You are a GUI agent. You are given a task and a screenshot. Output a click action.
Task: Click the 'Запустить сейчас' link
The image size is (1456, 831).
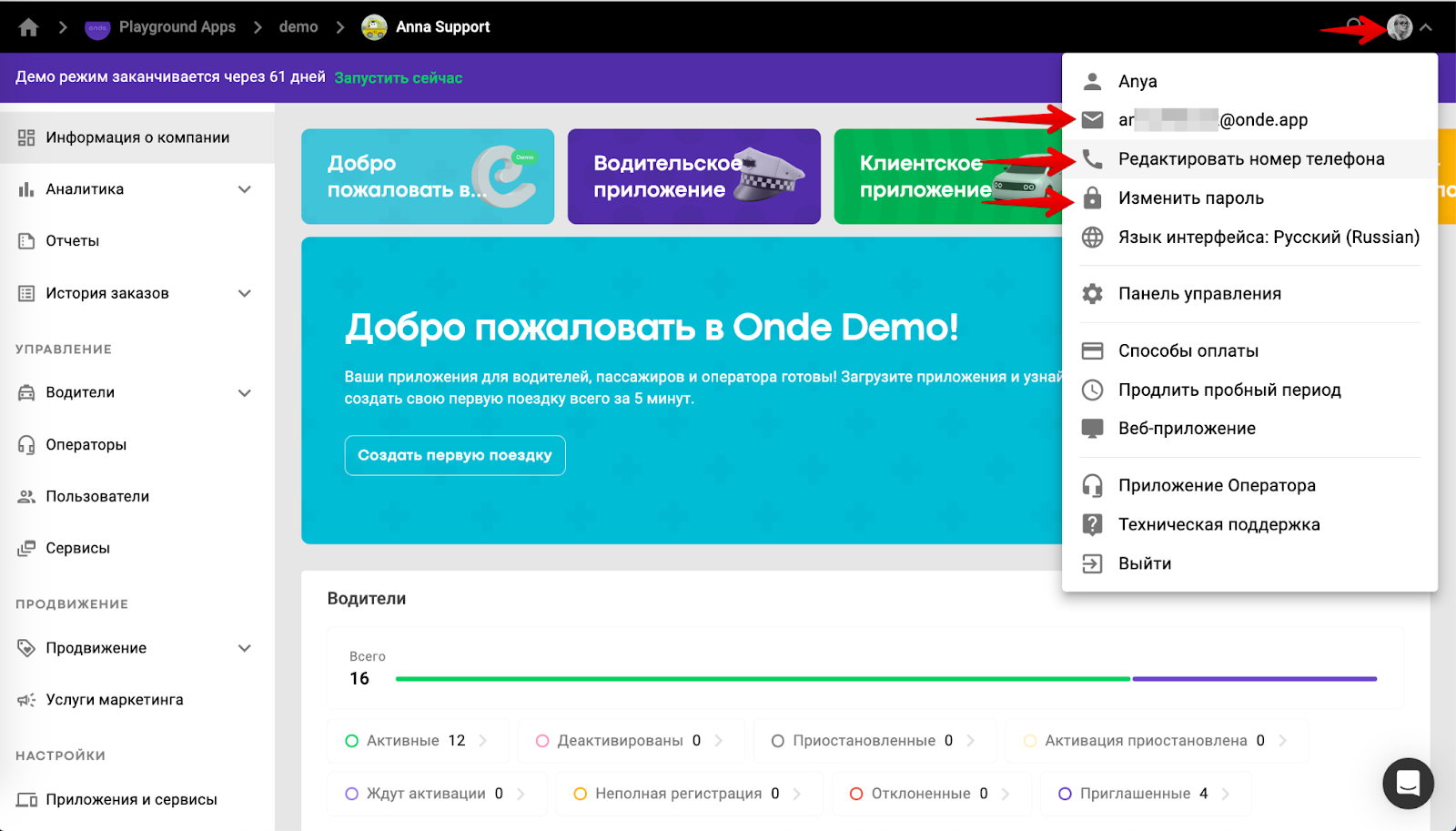pyautogui.click(x=399, y=78)
